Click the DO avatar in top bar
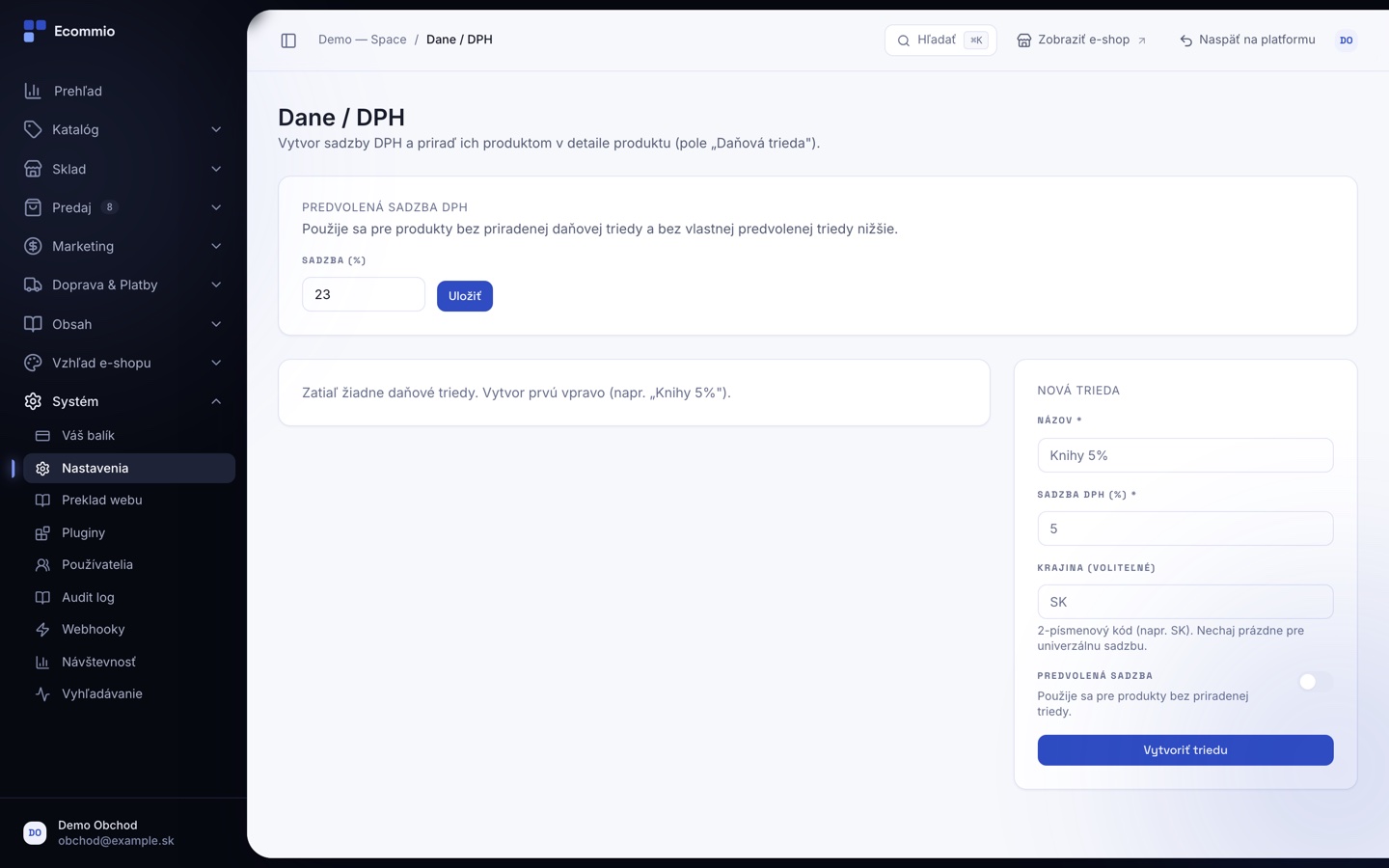The image size is (1389, 868). 1347,41
